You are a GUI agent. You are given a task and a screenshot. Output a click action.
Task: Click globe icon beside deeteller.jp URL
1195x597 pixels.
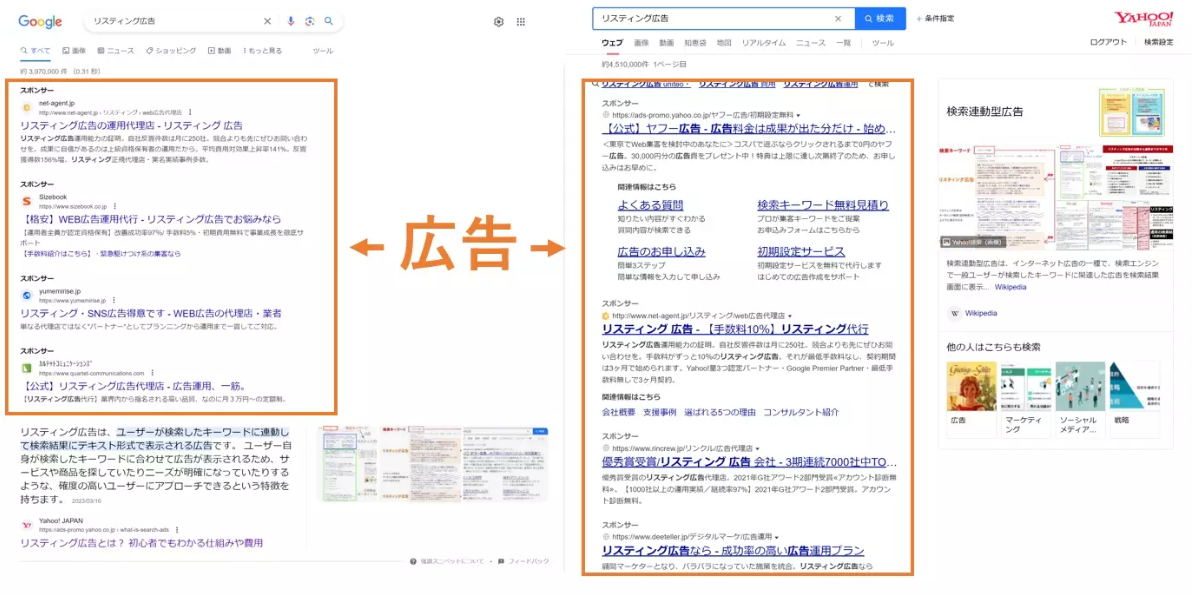pos(605,537)
